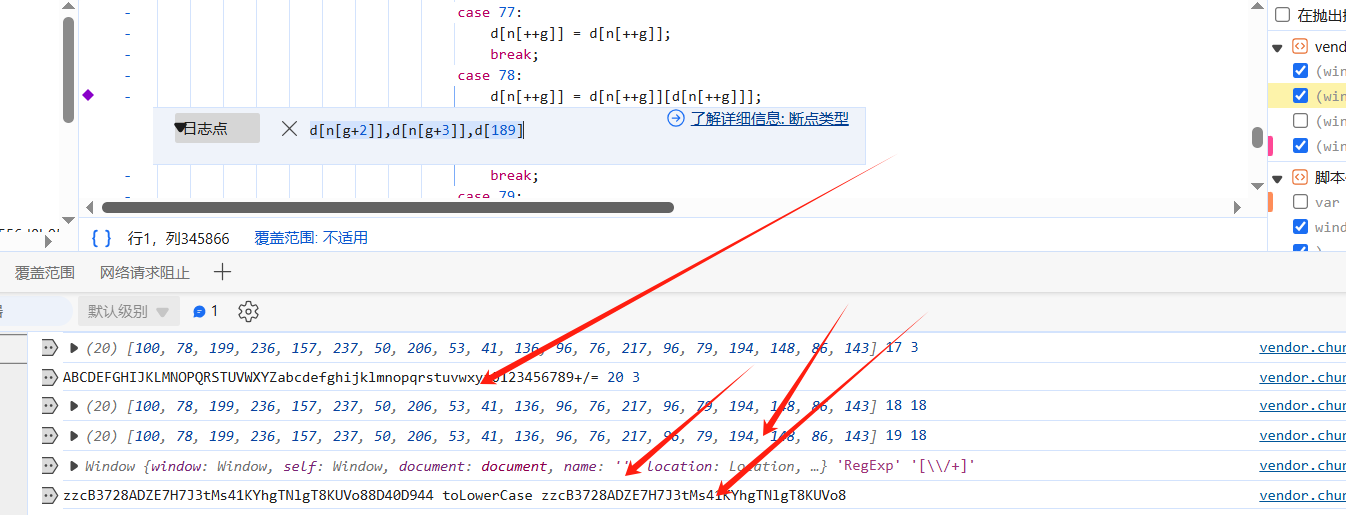
Task: Click the 覆盖范围: 不适用 status link
Action: pos(311,238)
